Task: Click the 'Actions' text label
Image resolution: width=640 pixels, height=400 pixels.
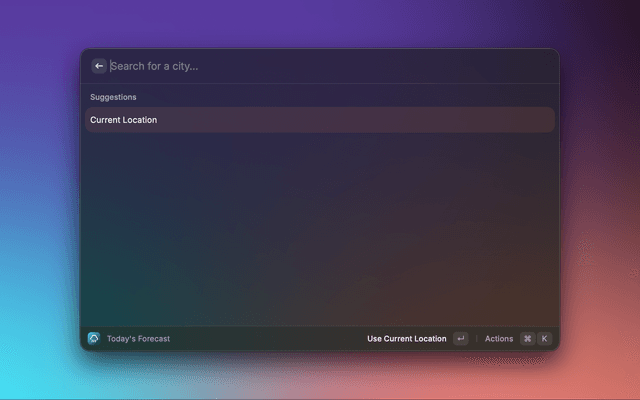Action: (499, 339)
